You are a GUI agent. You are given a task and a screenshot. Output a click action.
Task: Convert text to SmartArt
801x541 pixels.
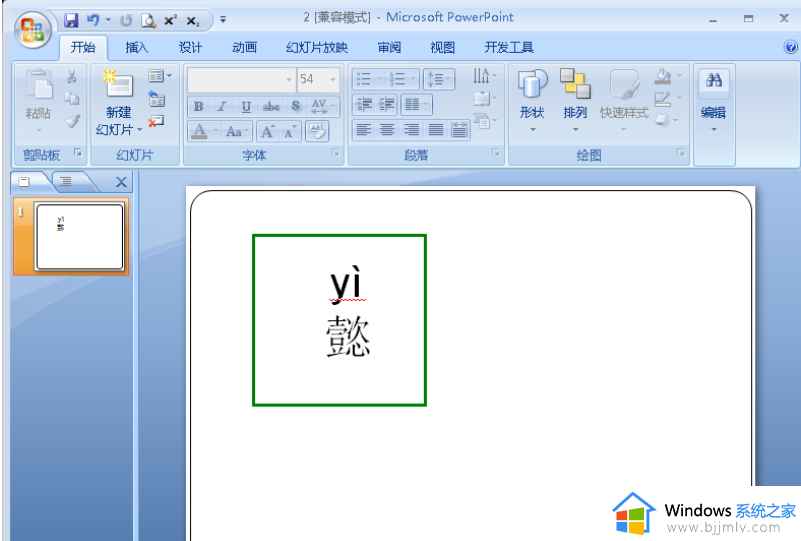[x=484, y=121]
